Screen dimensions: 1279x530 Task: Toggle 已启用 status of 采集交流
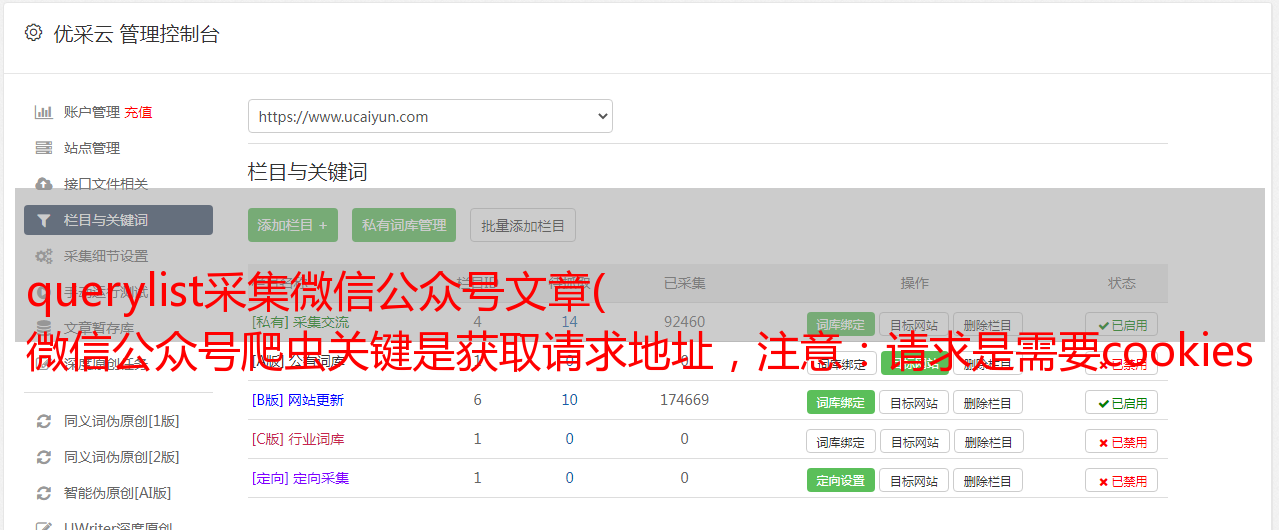click(1122, 325)
